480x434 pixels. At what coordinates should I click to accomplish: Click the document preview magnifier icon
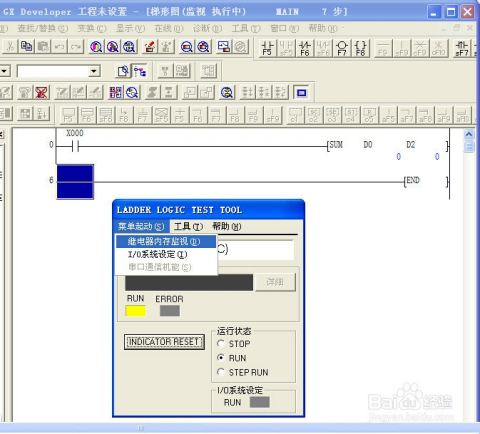coord(123,71)
